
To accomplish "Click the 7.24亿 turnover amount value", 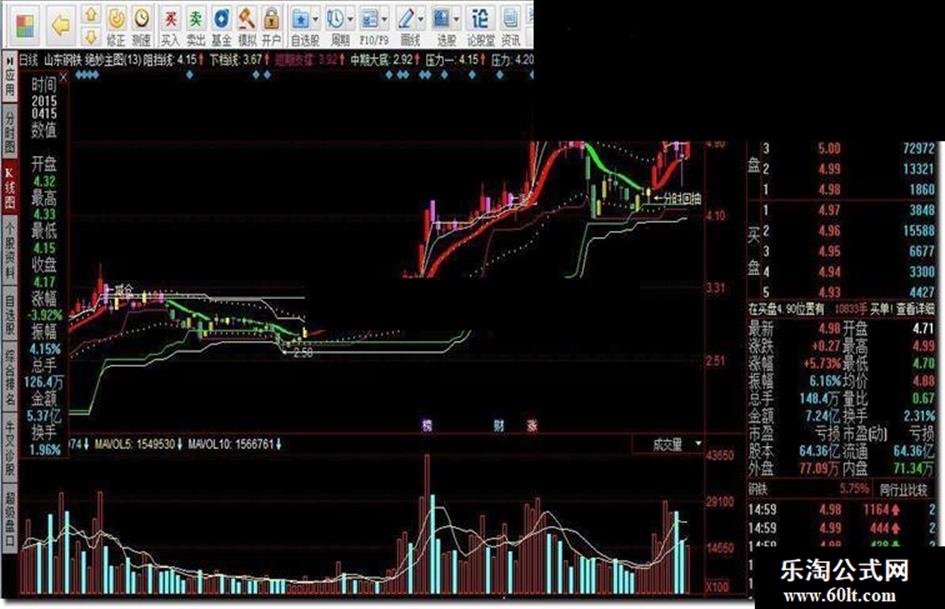I will tap(822, 415).
